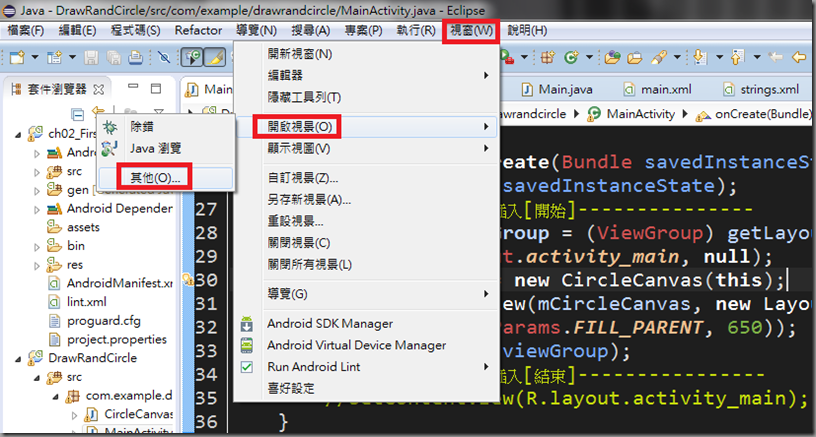This screenshot has height=437, width=816.
Task: Click the Skip All Breakpoints icon
Action: 164,57
